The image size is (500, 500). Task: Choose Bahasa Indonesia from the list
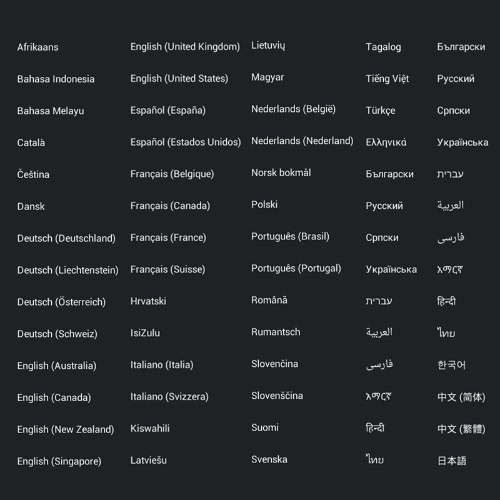coord(56,79)
